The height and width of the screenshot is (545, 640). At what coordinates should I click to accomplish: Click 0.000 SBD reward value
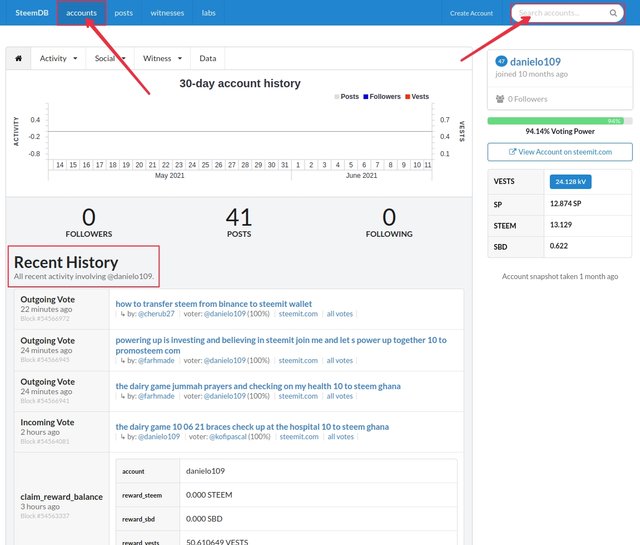(204, 519)
